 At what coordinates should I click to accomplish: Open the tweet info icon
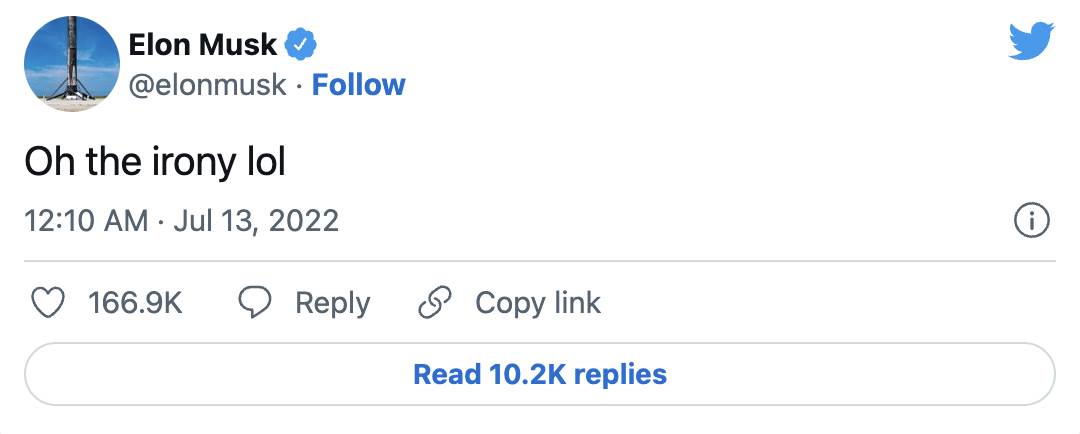1031,220
